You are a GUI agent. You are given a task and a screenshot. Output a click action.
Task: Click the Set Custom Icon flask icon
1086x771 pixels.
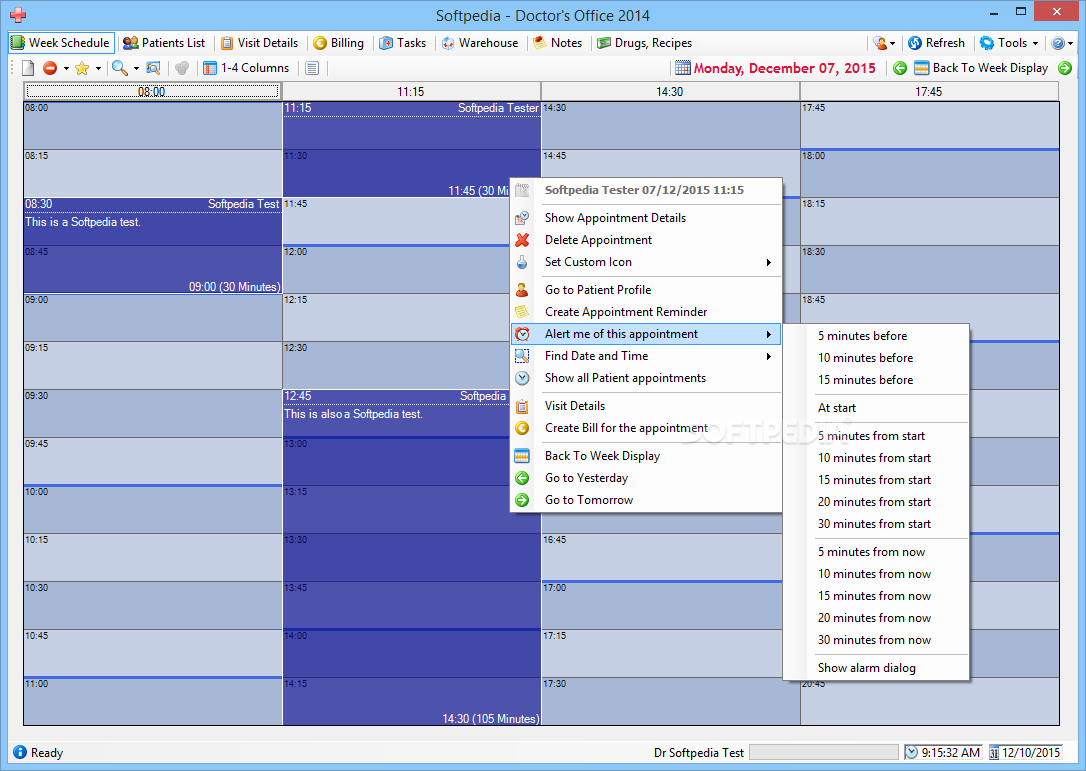tap(522, 262)
